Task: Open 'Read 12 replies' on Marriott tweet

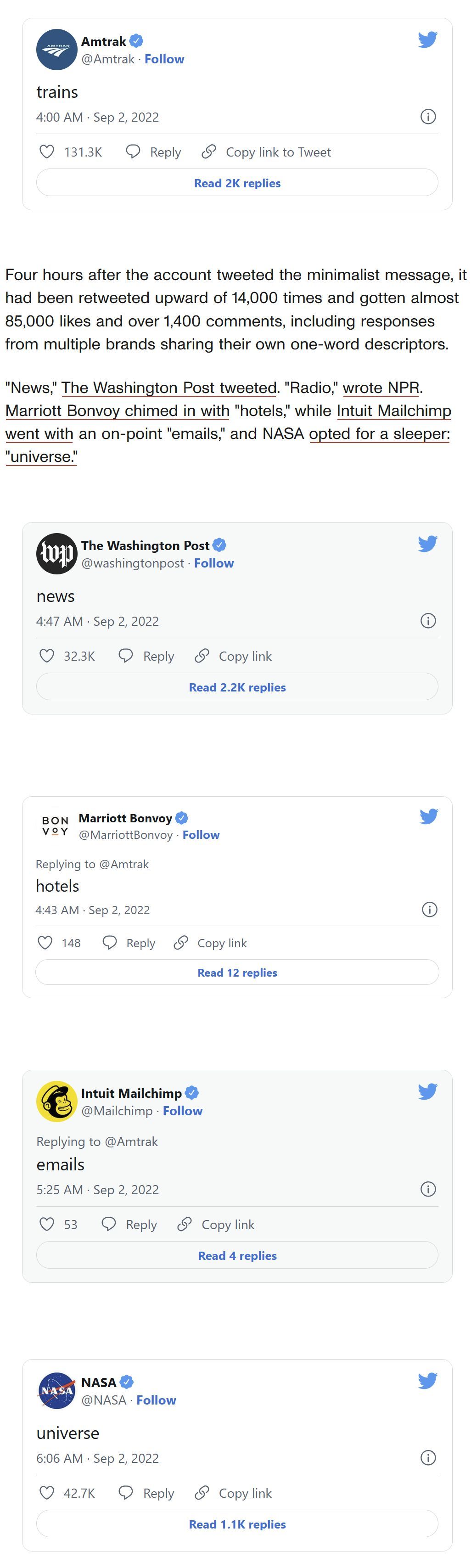Action: point(237,972)
